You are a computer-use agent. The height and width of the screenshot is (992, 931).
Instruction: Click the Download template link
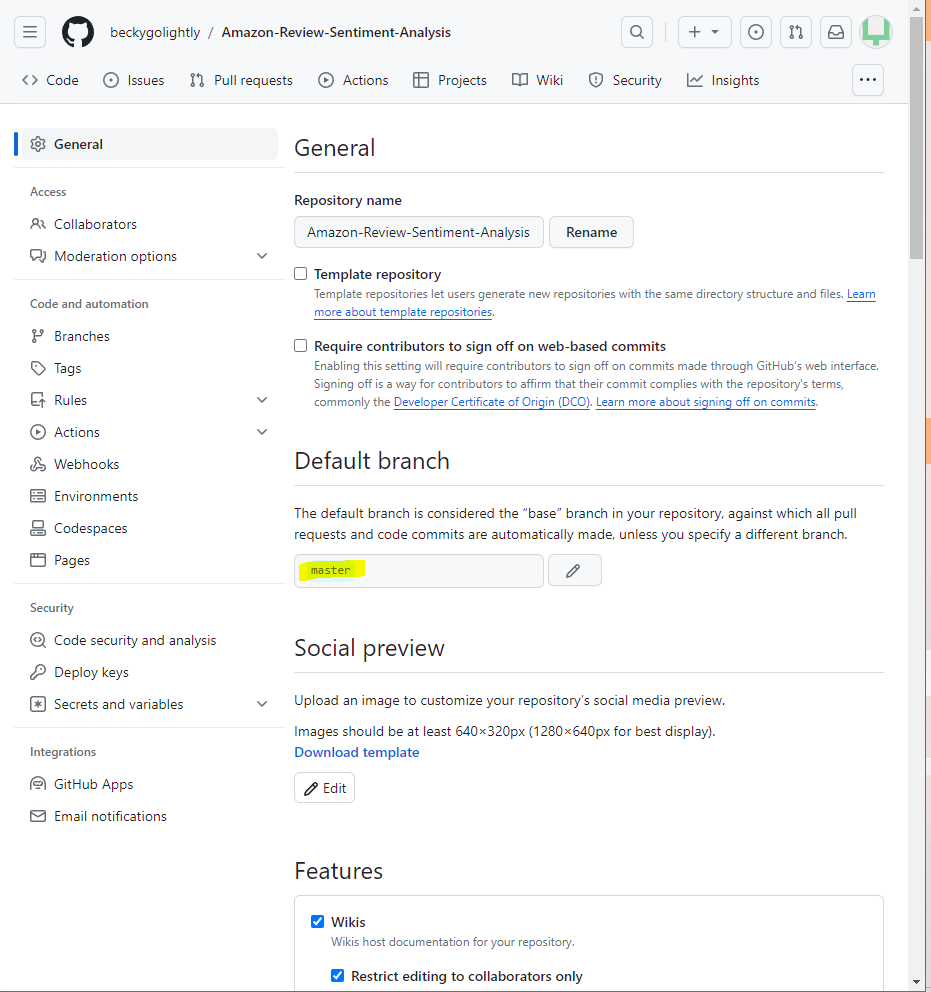point(357,752)
